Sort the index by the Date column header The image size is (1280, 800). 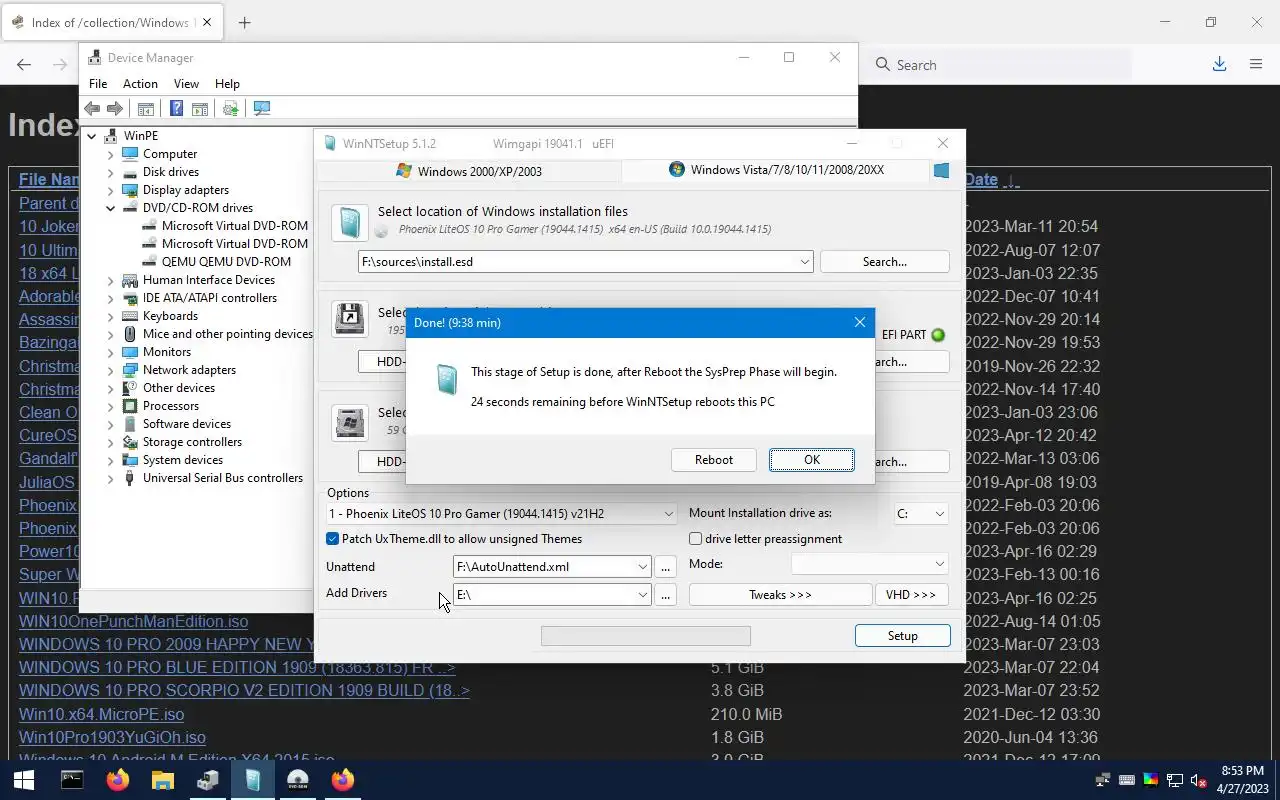981,180
